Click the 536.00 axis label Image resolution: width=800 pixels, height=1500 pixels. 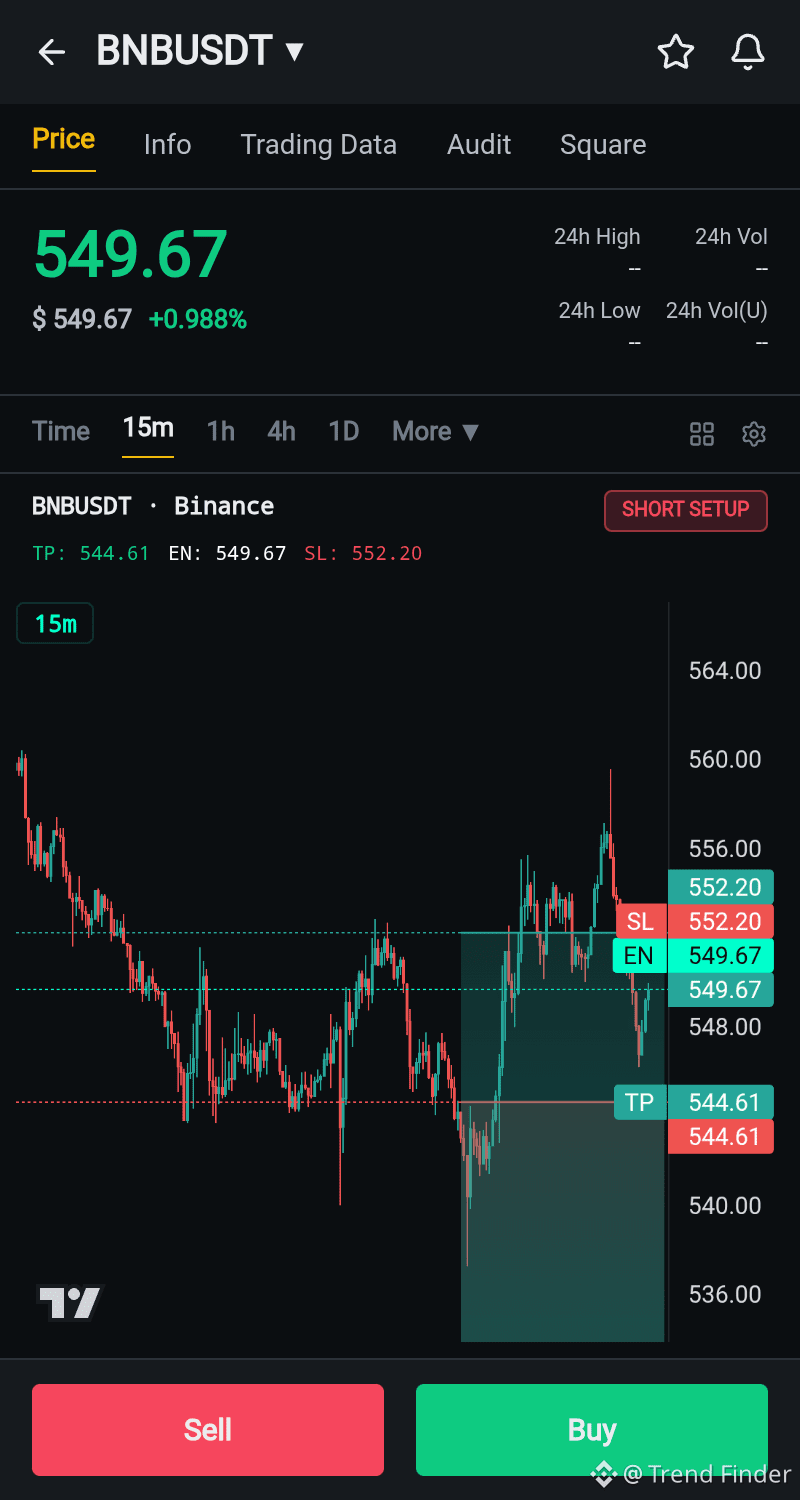point(725,1294)
